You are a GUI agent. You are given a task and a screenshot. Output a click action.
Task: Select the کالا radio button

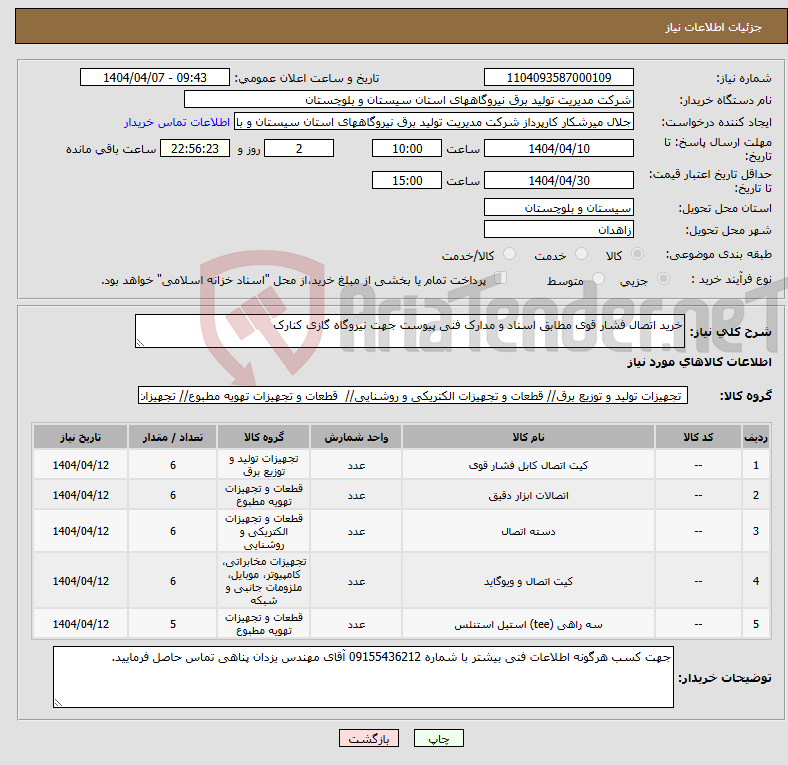click(637, 254)
